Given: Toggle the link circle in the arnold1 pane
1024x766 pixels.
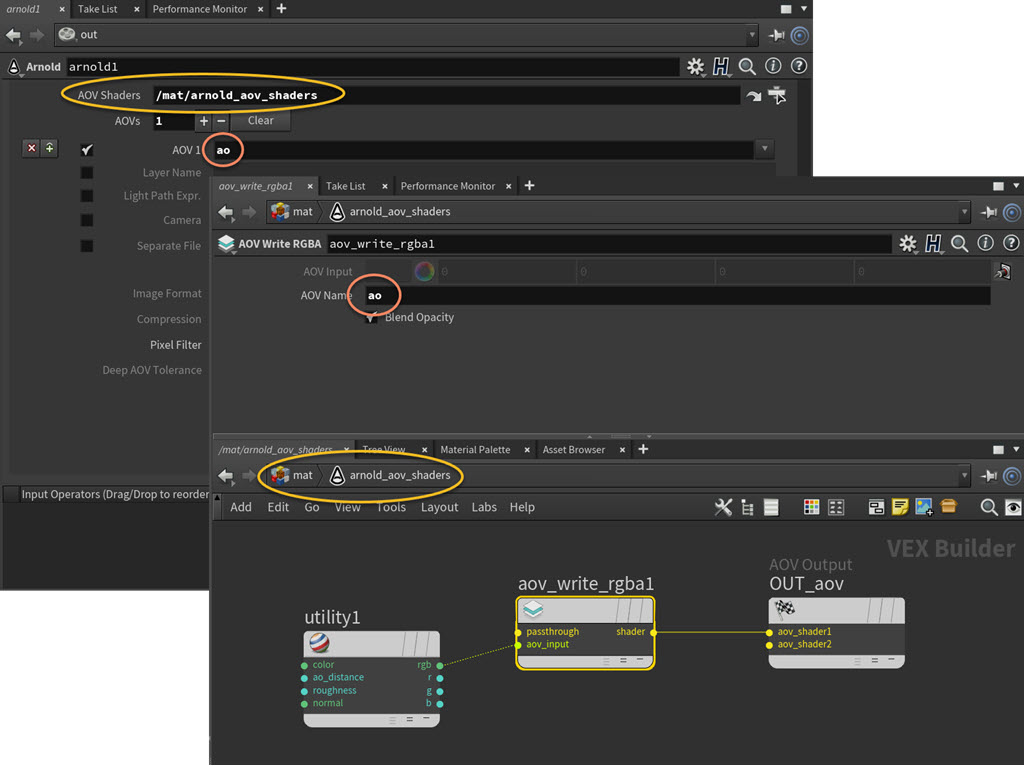Looking at the screenshot, I should (x=799, y=35).
